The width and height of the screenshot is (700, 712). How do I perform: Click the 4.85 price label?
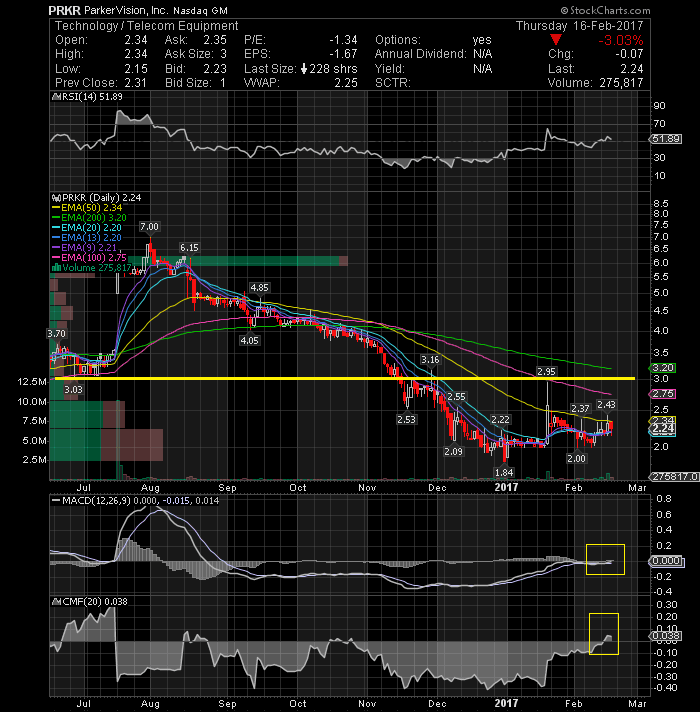(x=259, y=288)
